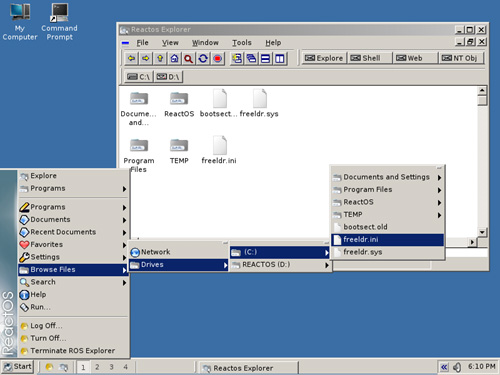This screenshot has width=500, height=375.
Task: Open the Help menu in Reactos Explorer
Action: 273,43
